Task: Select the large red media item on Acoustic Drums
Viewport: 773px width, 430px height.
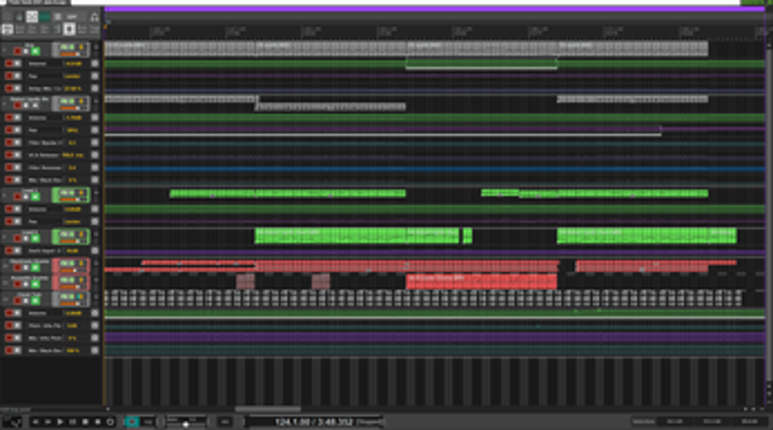Action: click(481, 282)
